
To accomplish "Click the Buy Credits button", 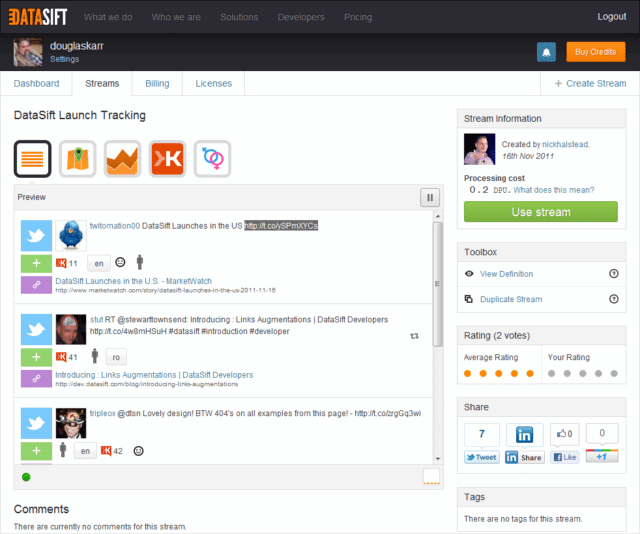I will click(596, 52).
